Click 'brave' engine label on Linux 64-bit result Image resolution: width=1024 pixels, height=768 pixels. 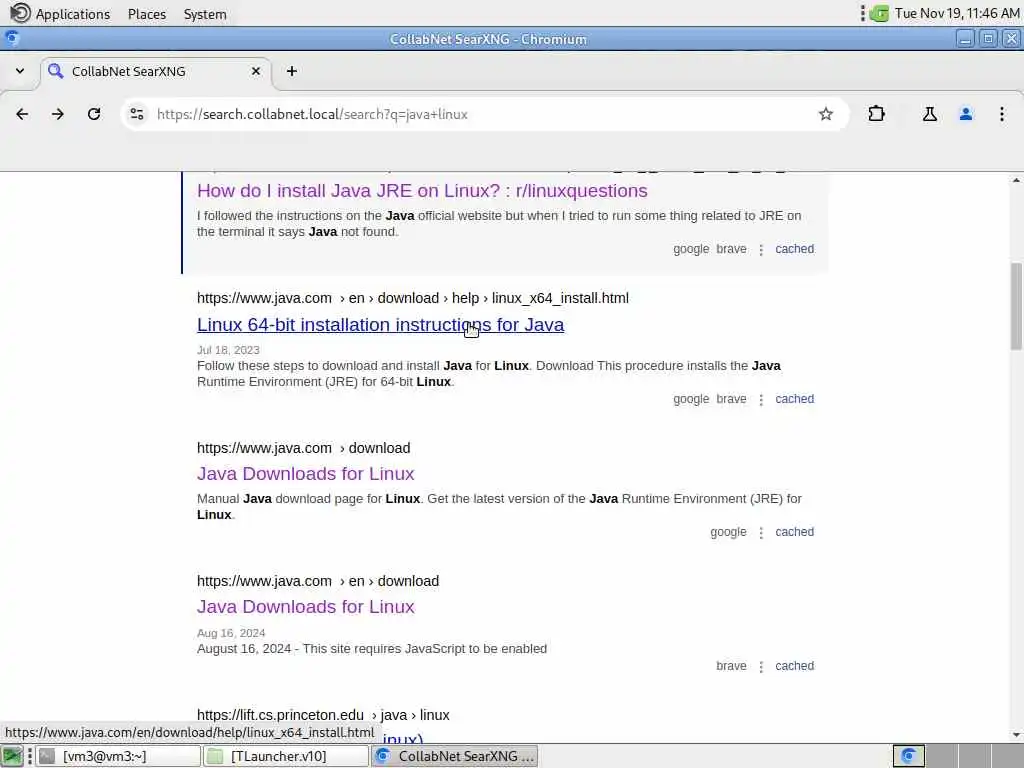click(731, 399)
